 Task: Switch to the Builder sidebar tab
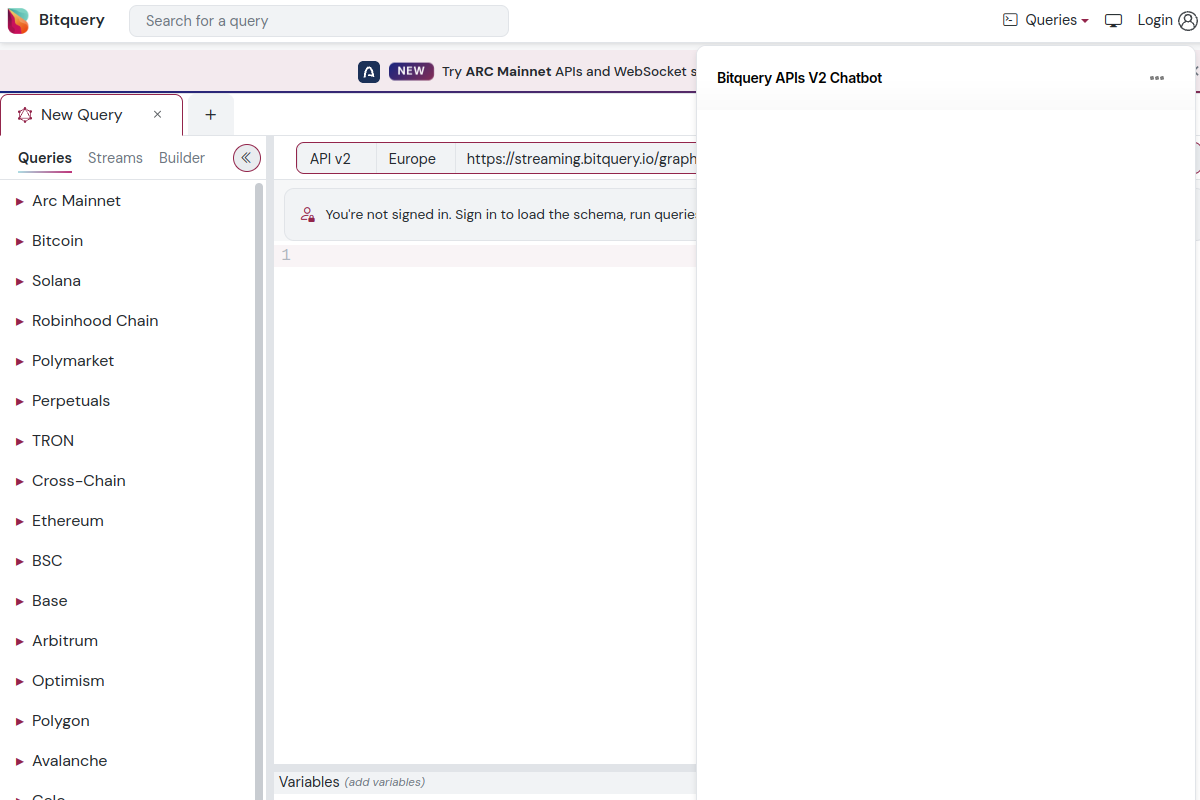[182, 158]
